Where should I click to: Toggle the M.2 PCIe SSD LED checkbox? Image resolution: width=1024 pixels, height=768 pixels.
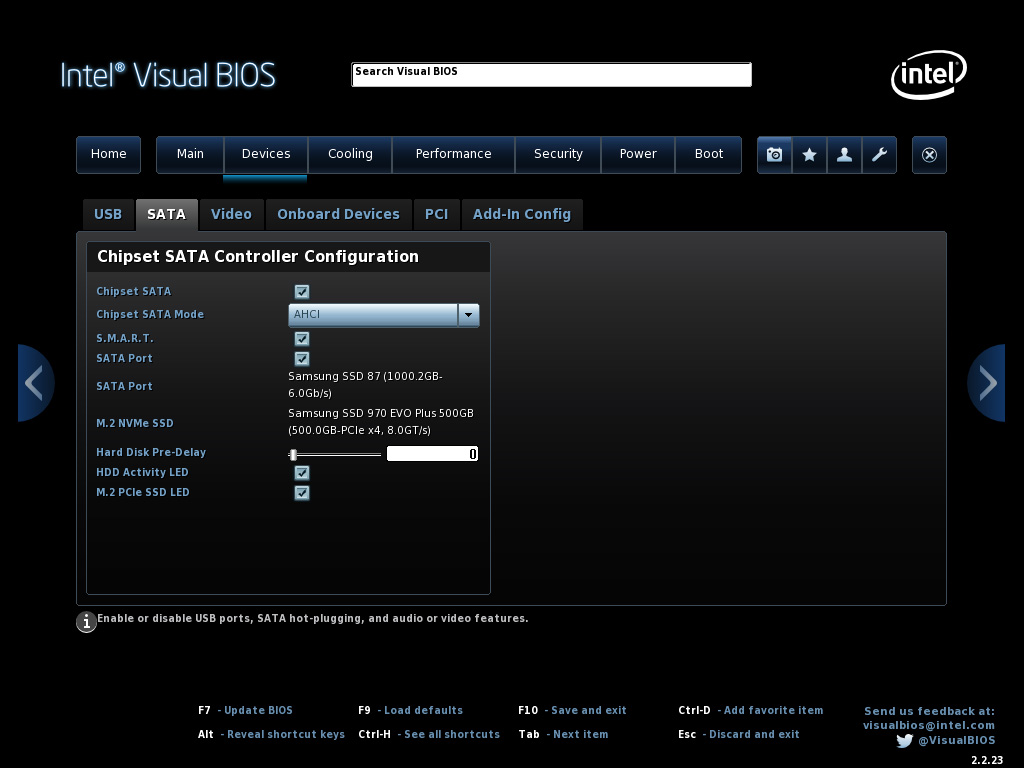coord(302,493)
